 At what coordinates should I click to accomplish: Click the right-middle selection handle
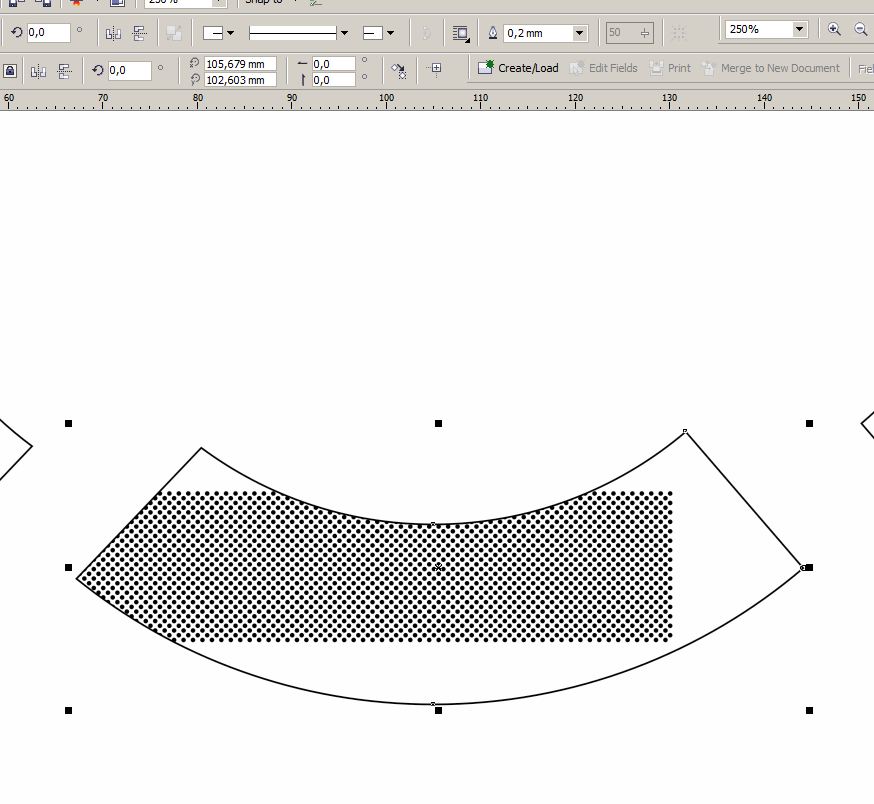click(x=809, y=568)
